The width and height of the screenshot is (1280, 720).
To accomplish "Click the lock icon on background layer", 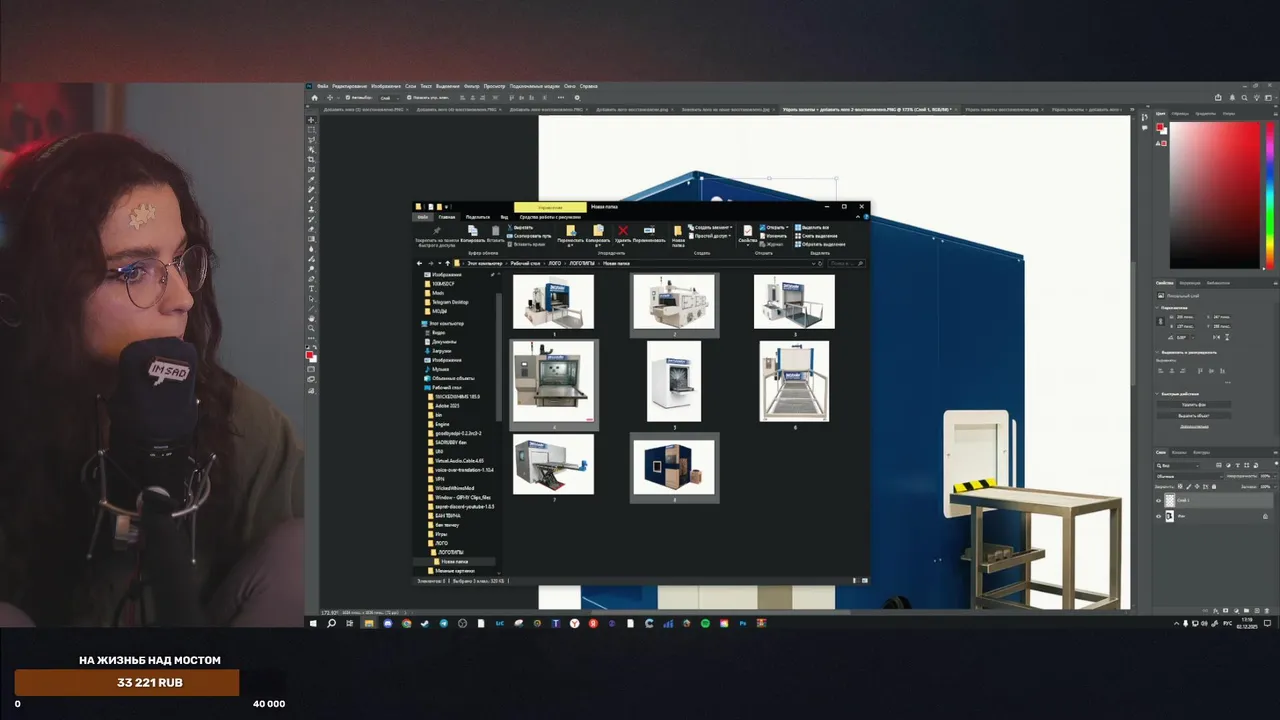I will tap(1265, 516).
